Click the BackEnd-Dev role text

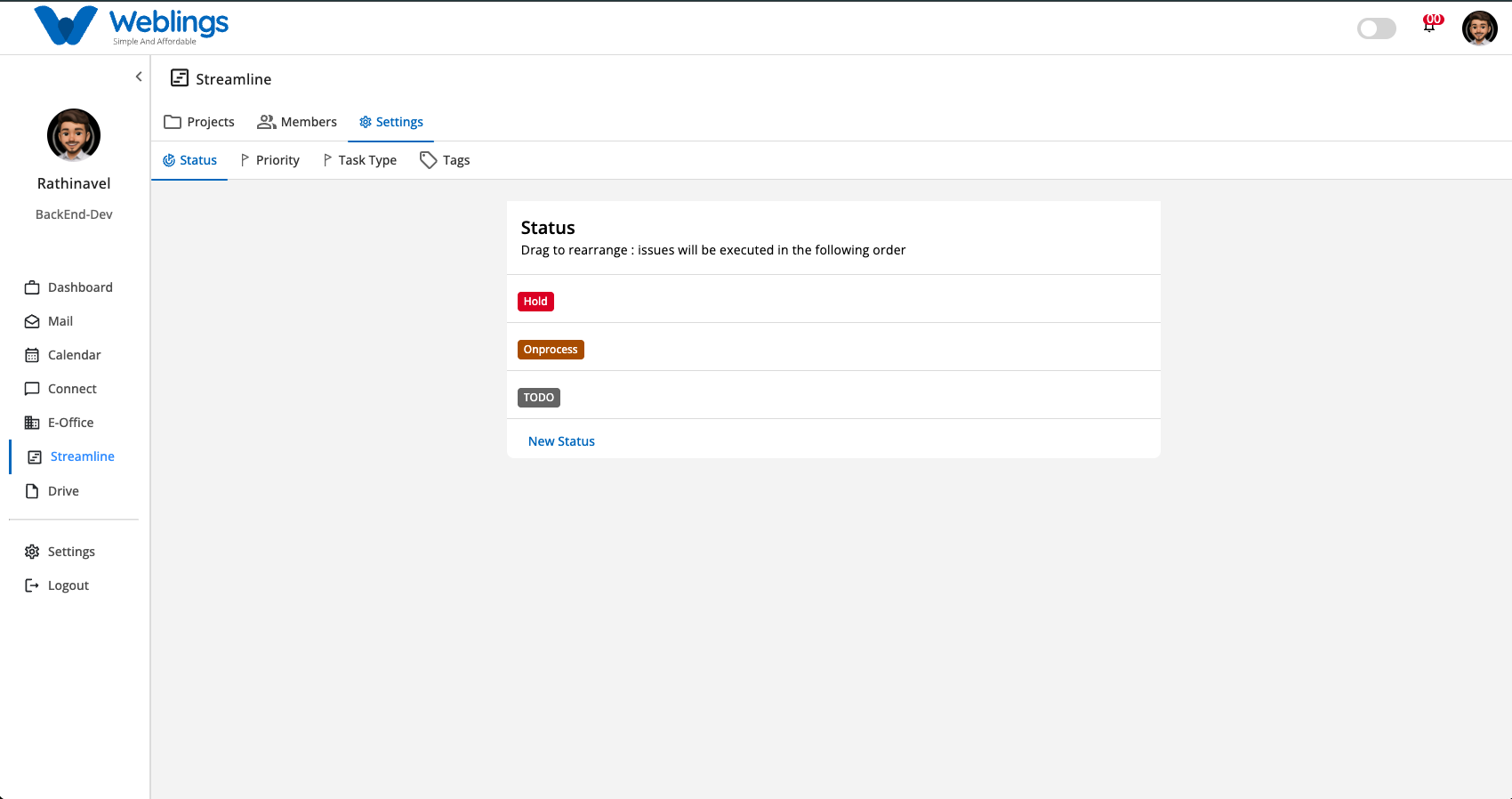click(74, 214)
